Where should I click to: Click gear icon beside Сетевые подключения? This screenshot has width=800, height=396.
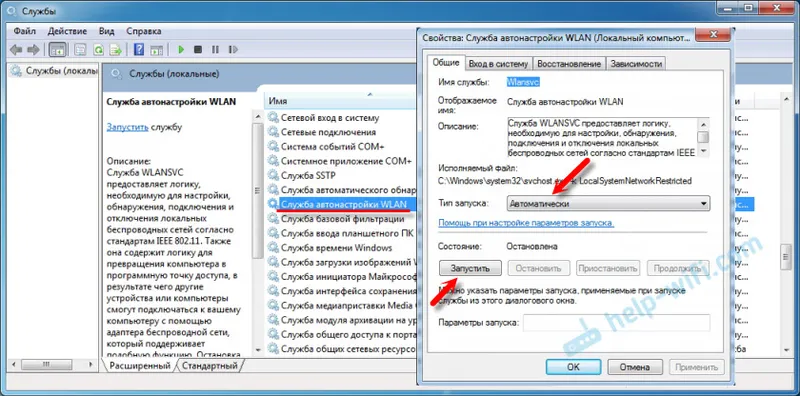pos(273,132)
